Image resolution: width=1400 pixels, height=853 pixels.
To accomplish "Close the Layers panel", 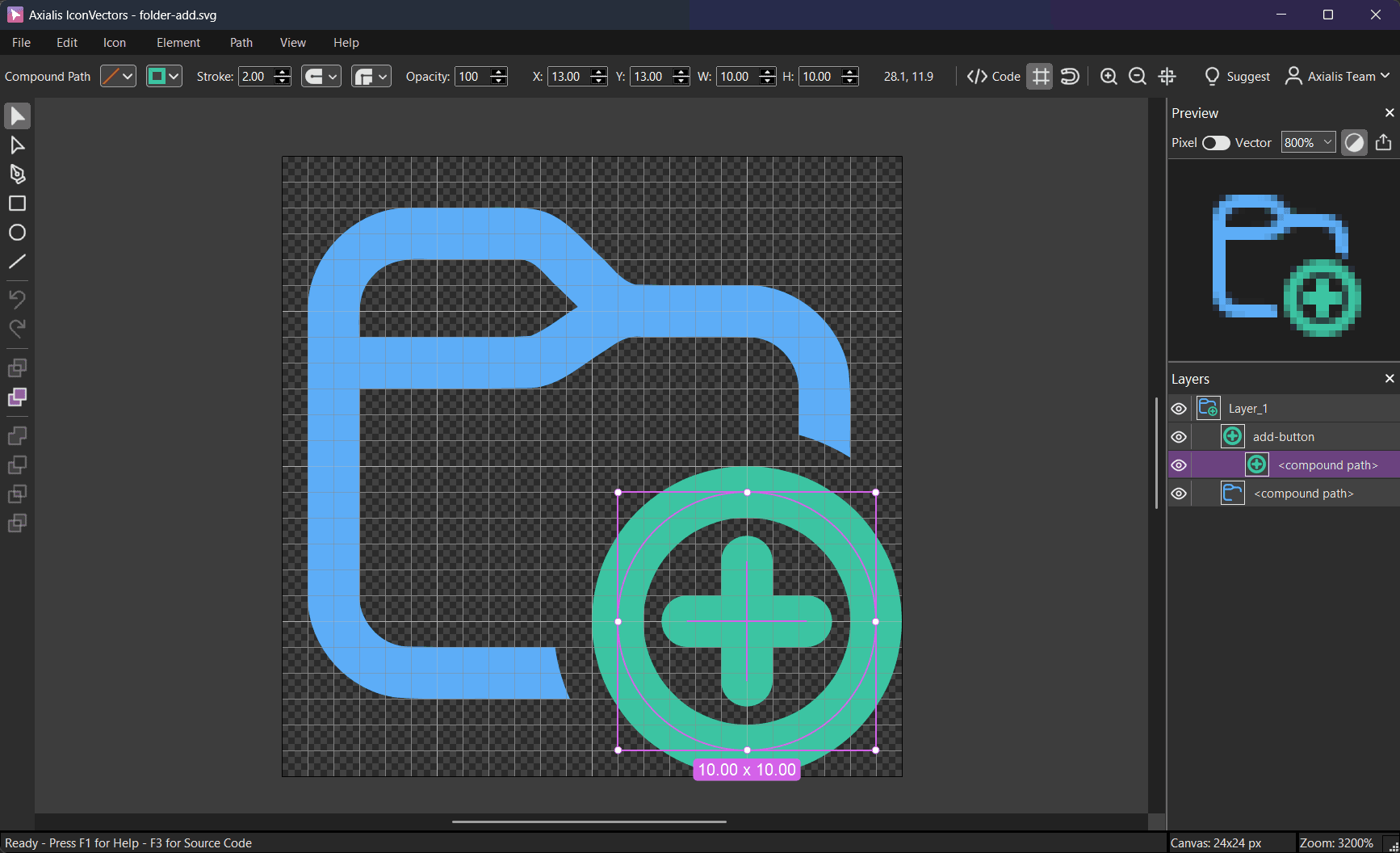I will (x=1390, y=378).
